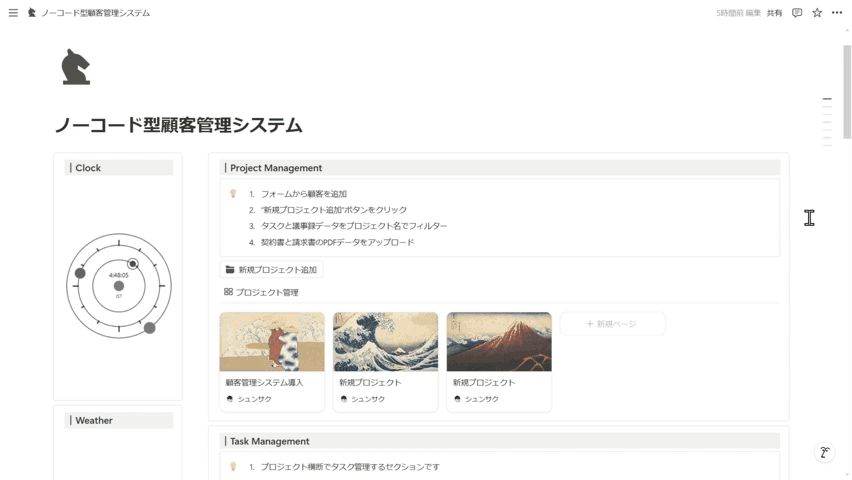This screenshot has height=480, width=852.
Task: Click the 5時間前 編集 edit history text
Action: click(738, 13)
